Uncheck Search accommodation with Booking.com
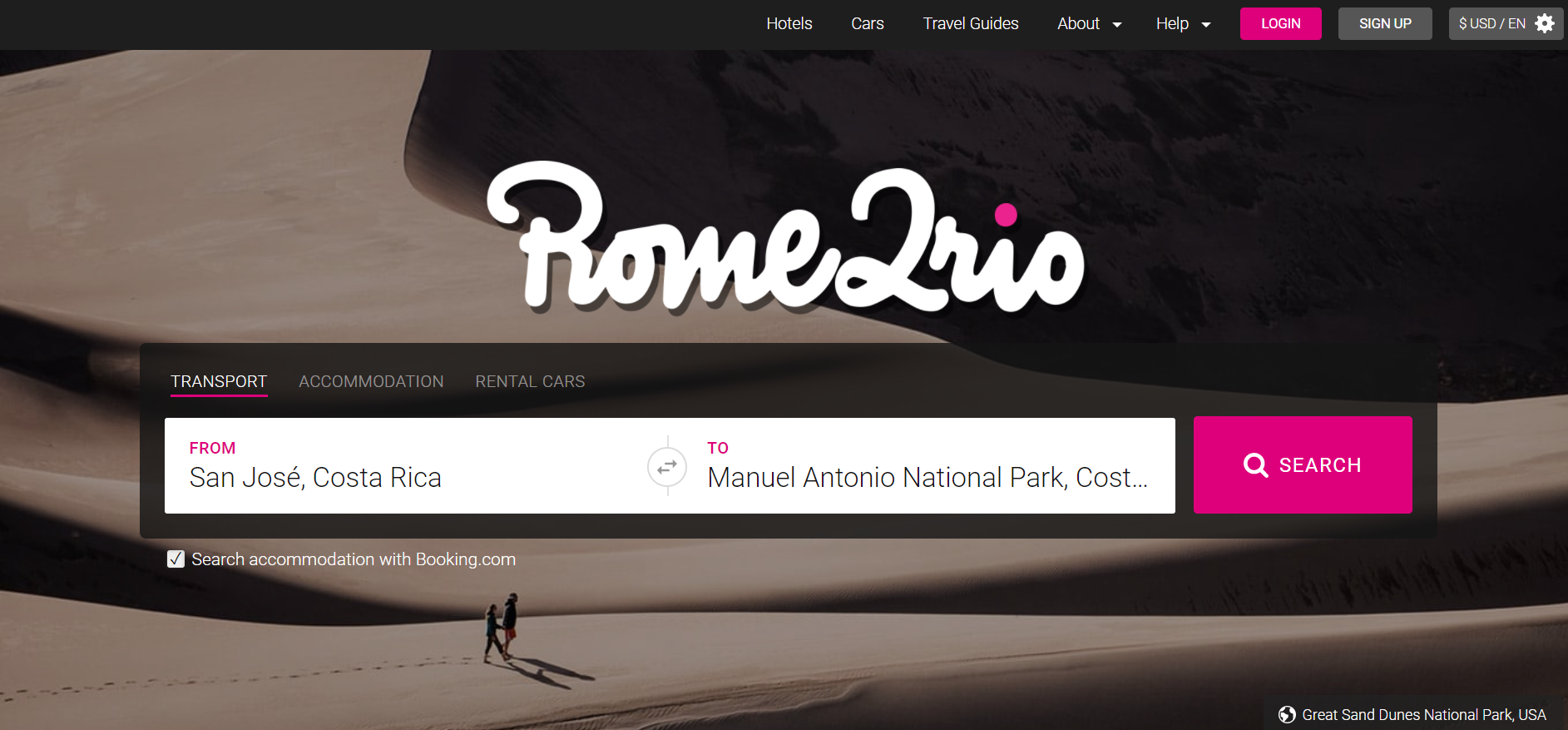The height and width of the screenshot is (730, 1568). click(176, 559)
